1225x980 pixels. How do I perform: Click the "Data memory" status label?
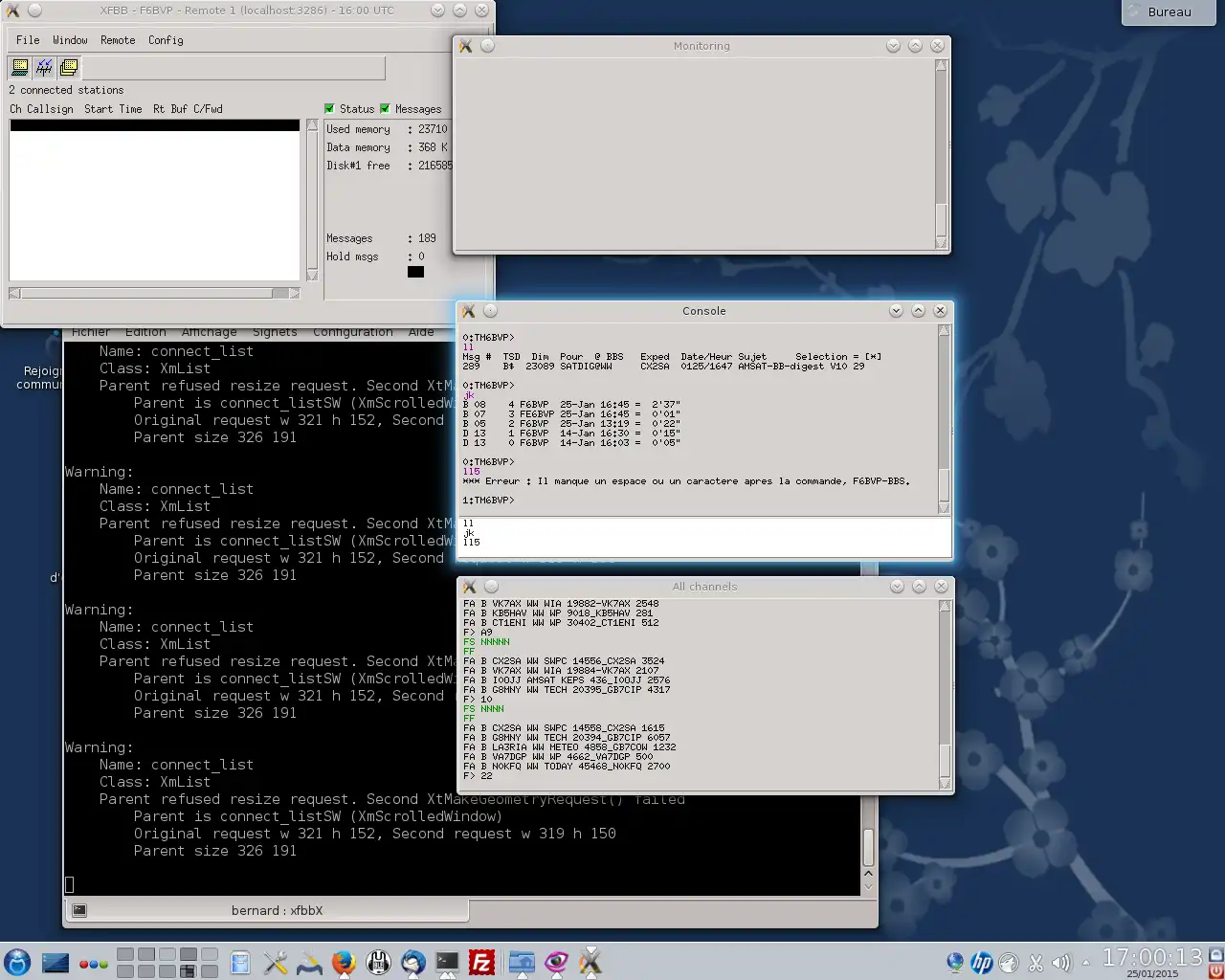click(x=358, y=147)
